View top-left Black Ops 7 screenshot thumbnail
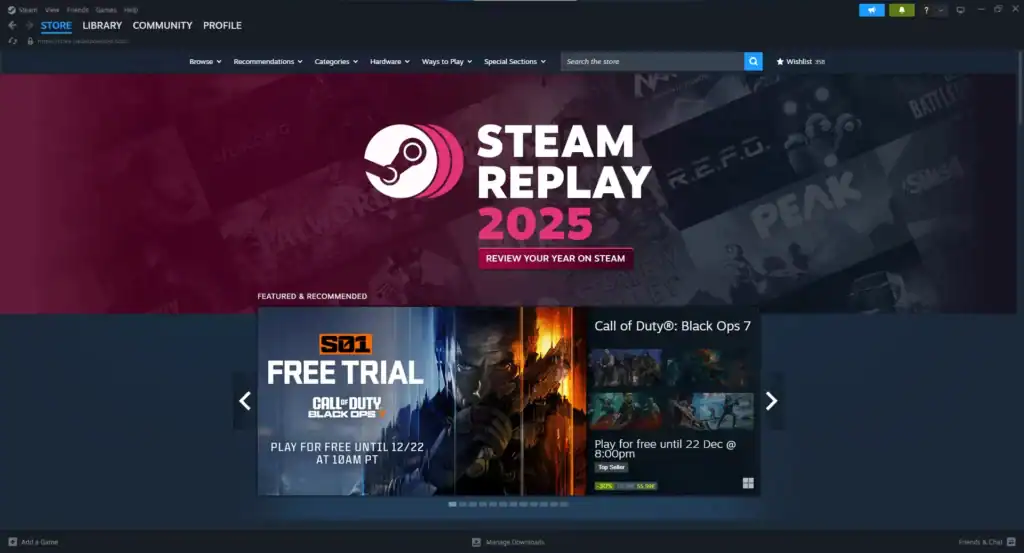1024x553 pixels. click(x=625, y=368)
